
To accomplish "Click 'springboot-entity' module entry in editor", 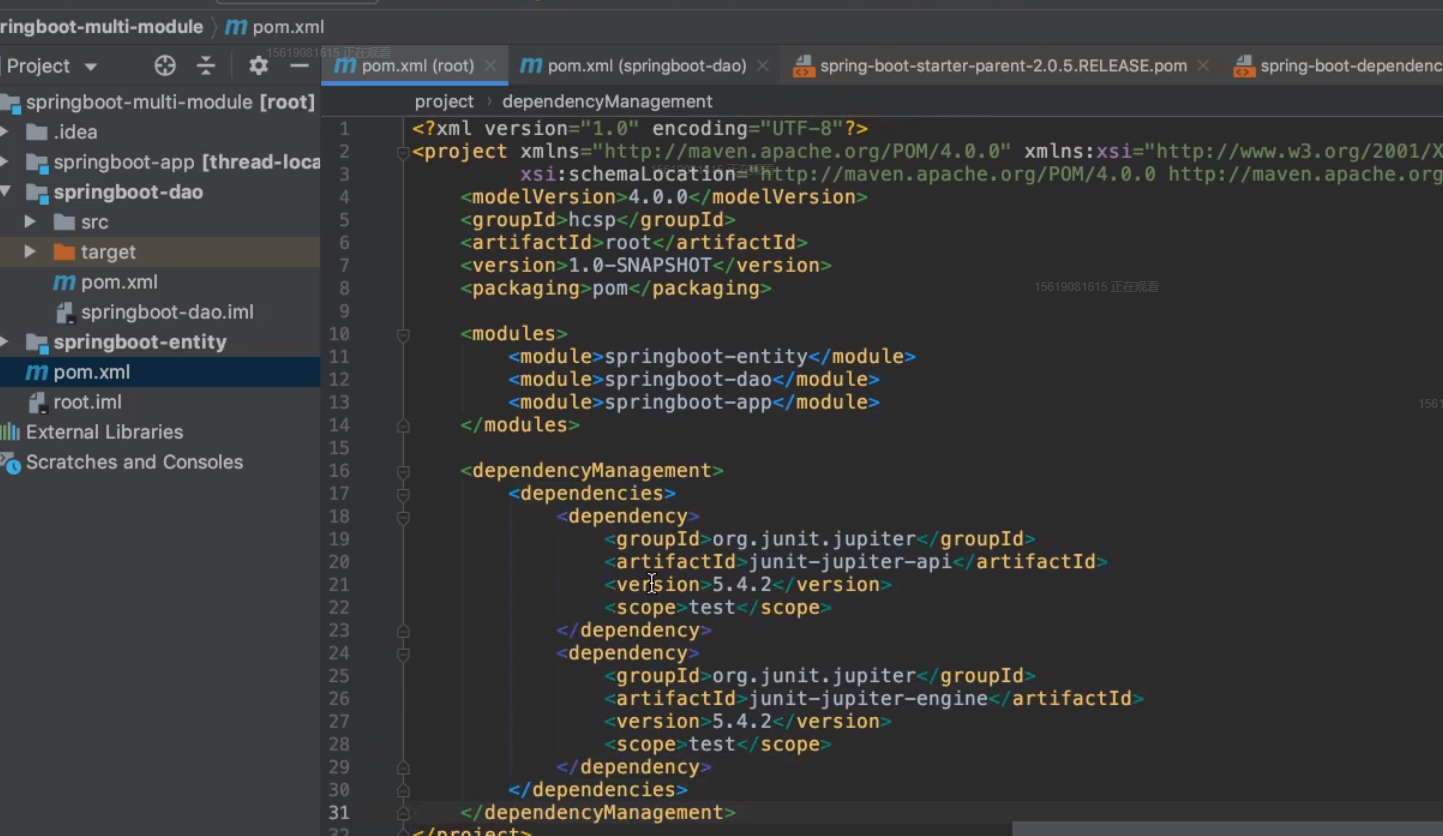I will [706, 357].
